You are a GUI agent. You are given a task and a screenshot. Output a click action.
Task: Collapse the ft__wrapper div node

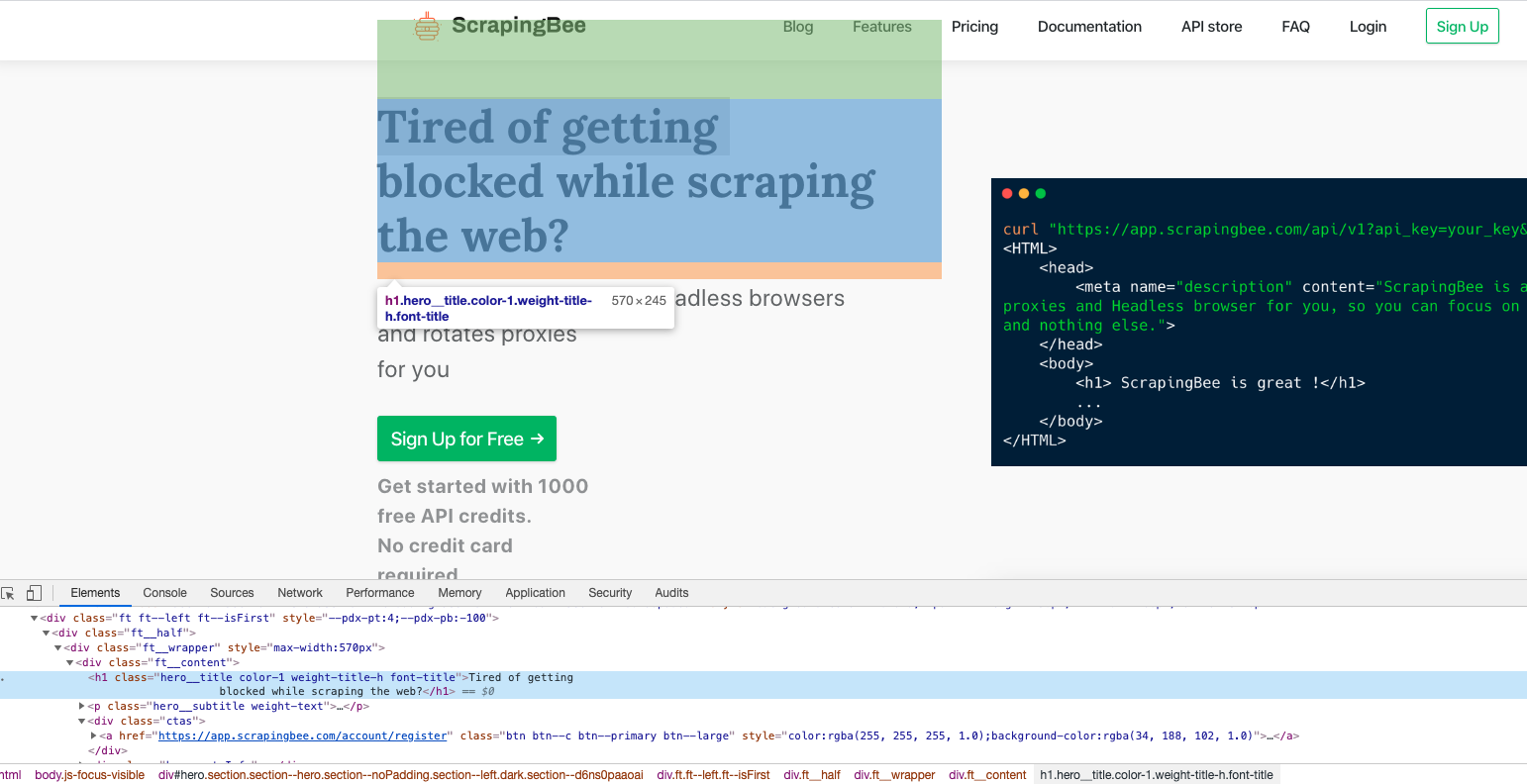pyautogui.click(x=56, y=647)
